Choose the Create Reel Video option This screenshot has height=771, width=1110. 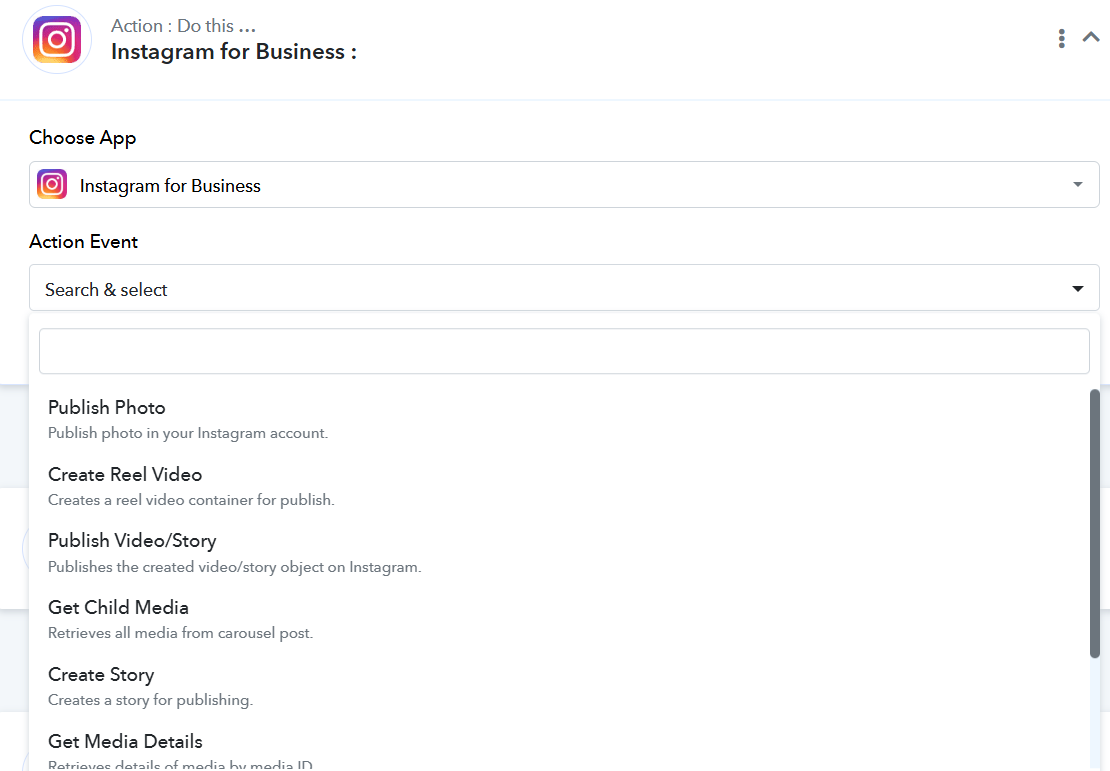pos(125,475)
